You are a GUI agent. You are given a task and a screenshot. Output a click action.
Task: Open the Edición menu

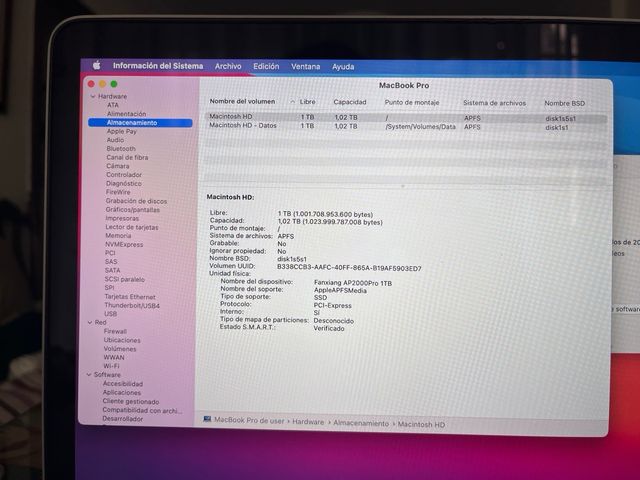point(266,66)
